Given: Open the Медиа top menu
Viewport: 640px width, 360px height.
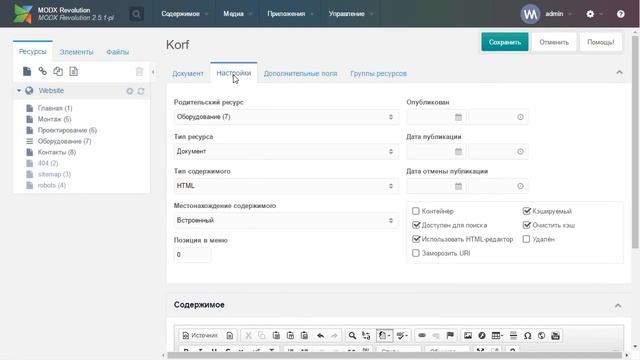Looking at the screenshot, I should 238,14.
